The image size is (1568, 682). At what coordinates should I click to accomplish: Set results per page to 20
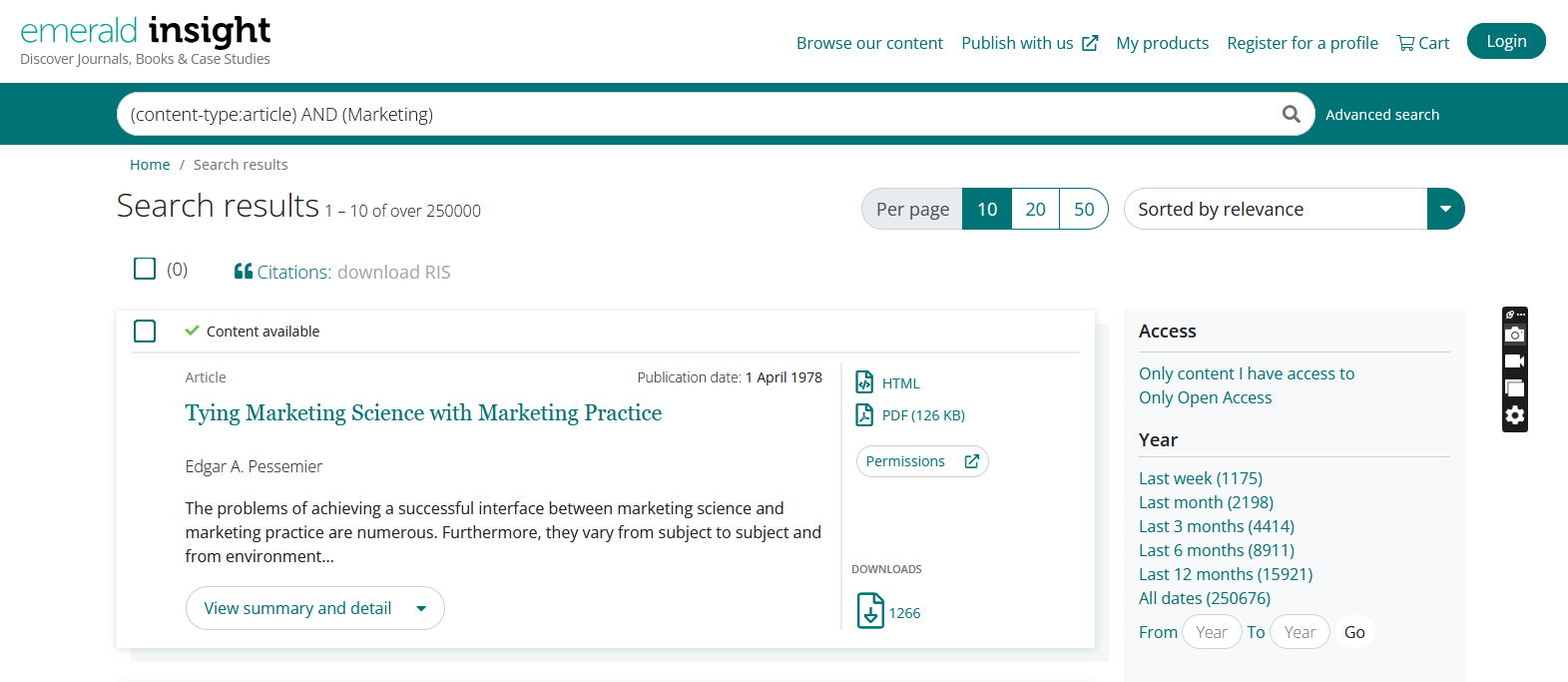[x=1035, y=209]
